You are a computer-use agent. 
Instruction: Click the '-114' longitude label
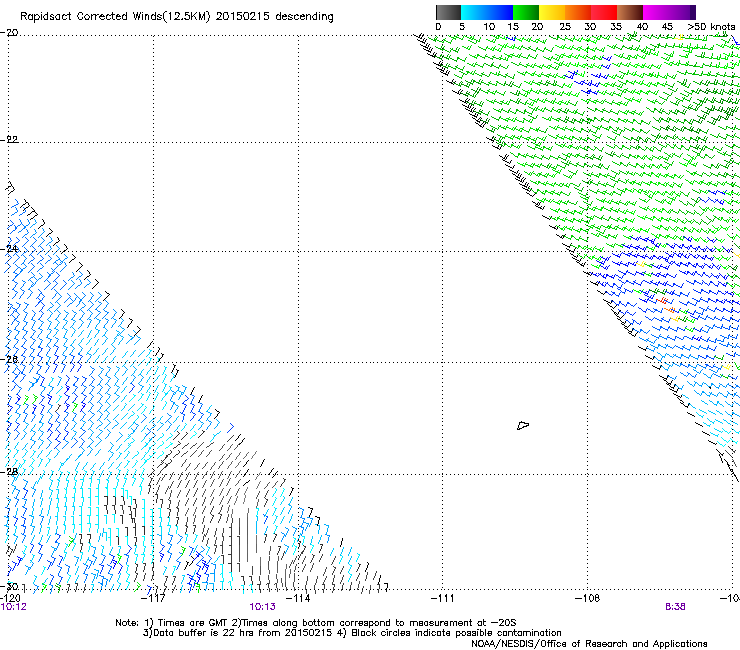tap(298, 598)
